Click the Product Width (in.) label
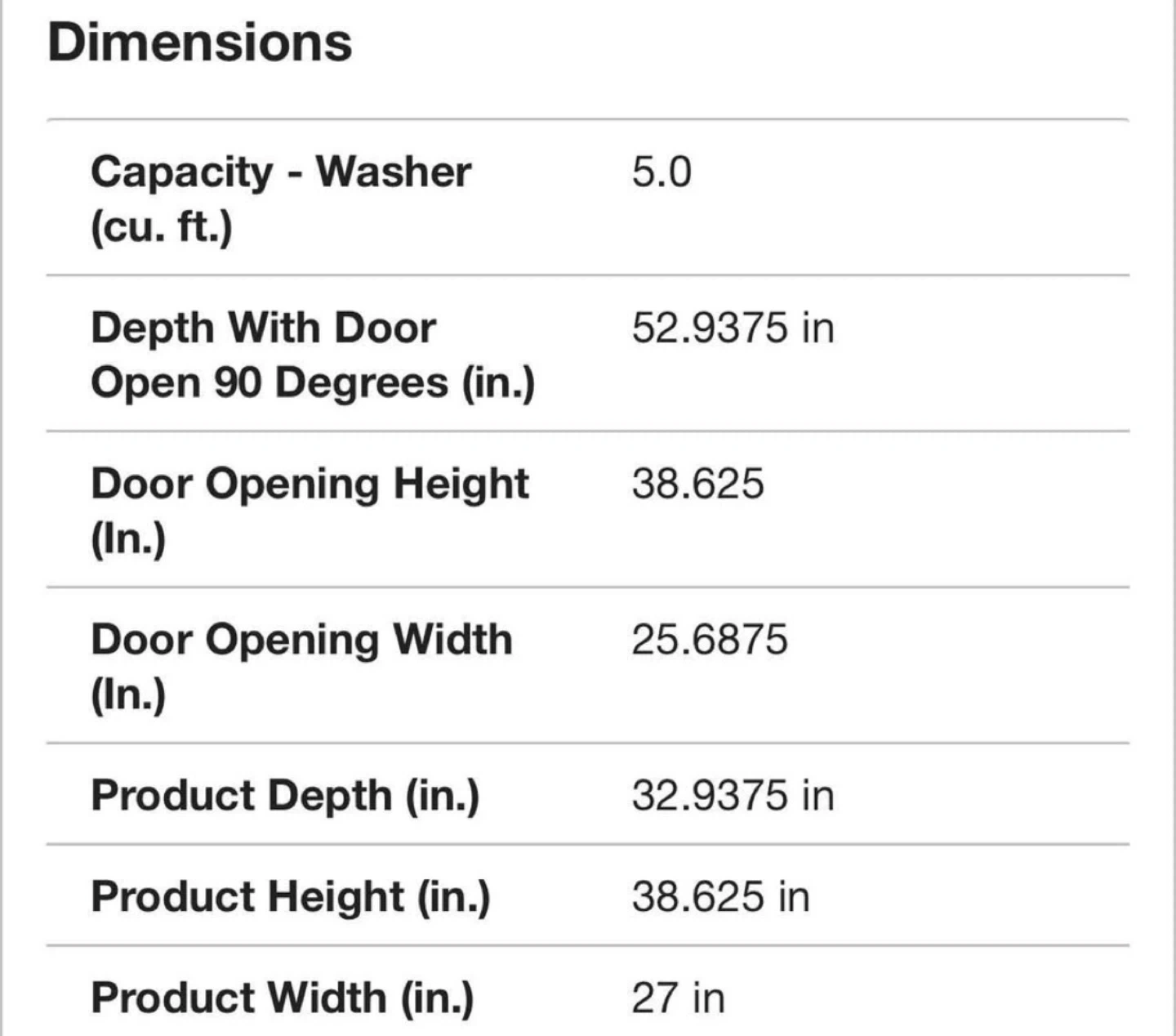Image resolution: width=1176 pixels, height=1036 pixels. [282, 998]
